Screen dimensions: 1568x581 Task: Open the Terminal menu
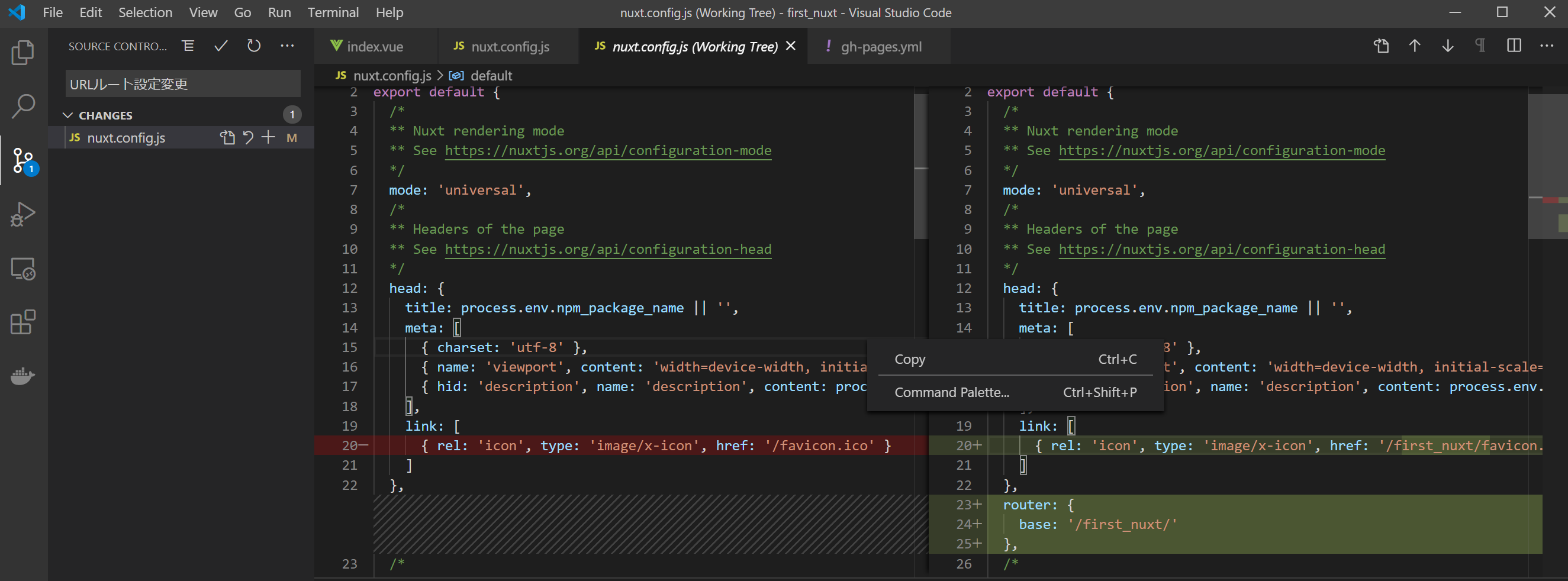pyautogui.click(x=333, y=13)
